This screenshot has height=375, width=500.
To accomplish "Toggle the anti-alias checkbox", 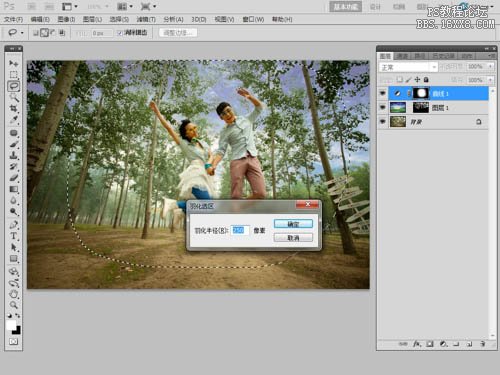I will coord(120,33).
